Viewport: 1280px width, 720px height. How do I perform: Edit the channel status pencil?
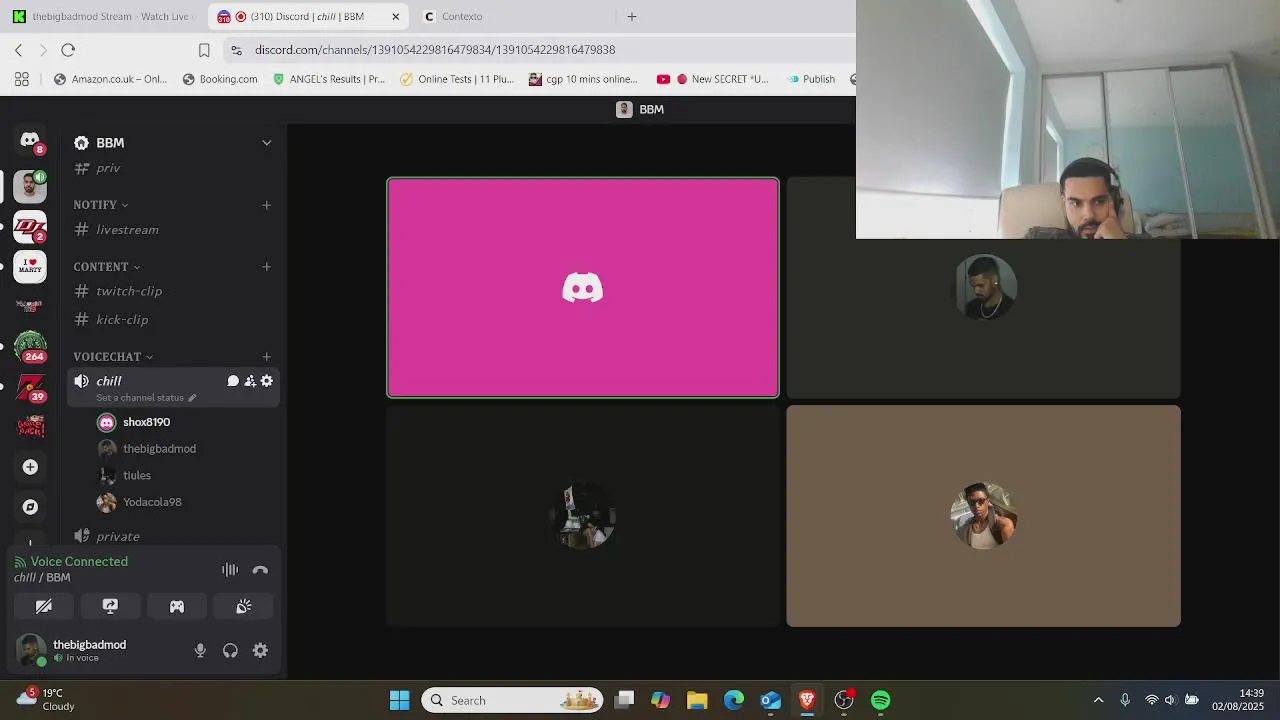coord(192,398)
